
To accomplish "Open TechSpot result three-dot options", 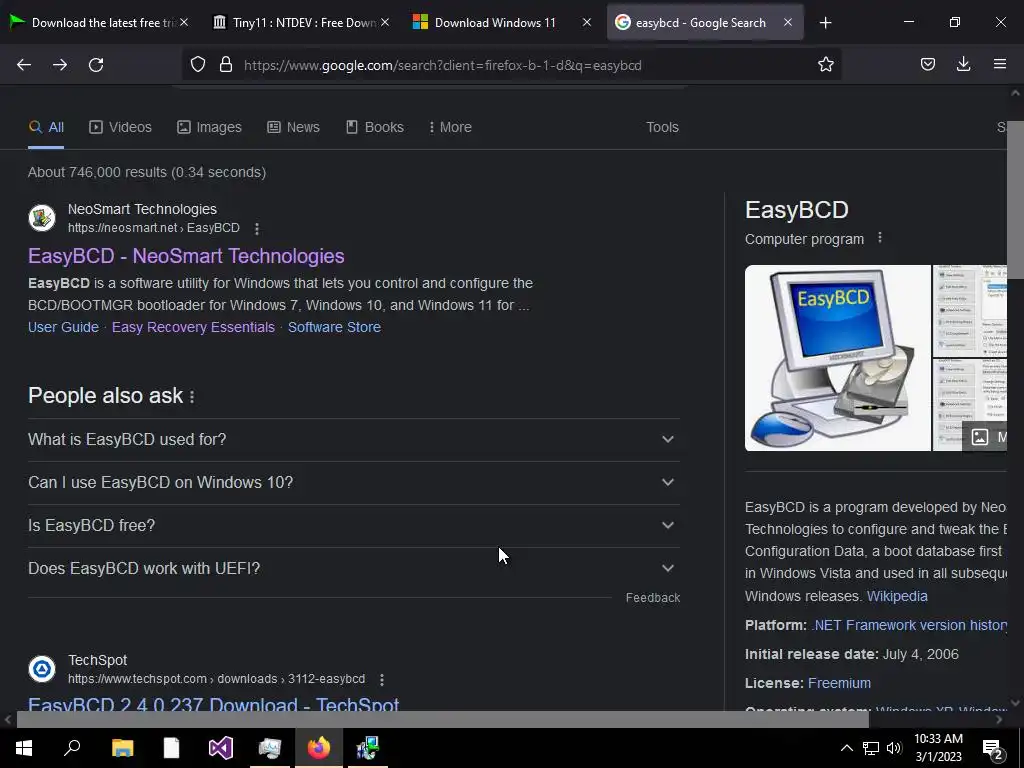I will click(x=382, y=680).
